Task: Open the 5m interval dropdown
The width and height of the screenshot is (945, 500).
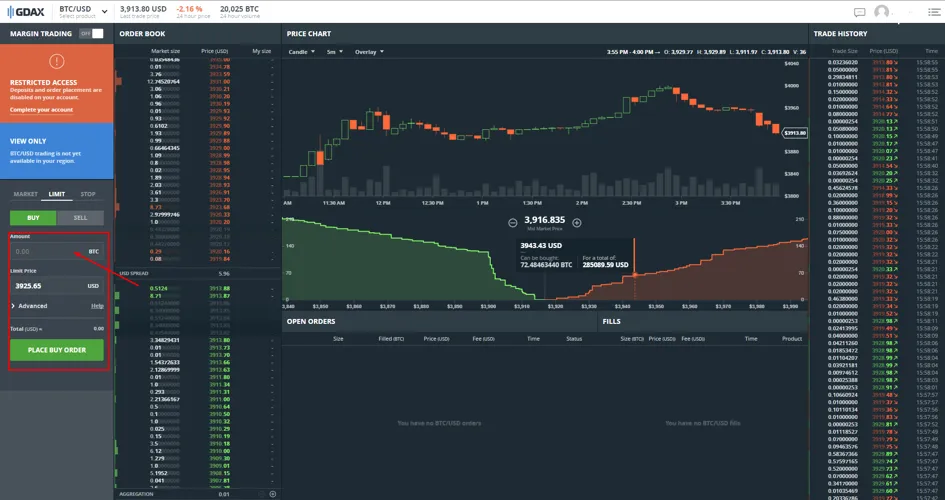Action: tap(334, 52)
